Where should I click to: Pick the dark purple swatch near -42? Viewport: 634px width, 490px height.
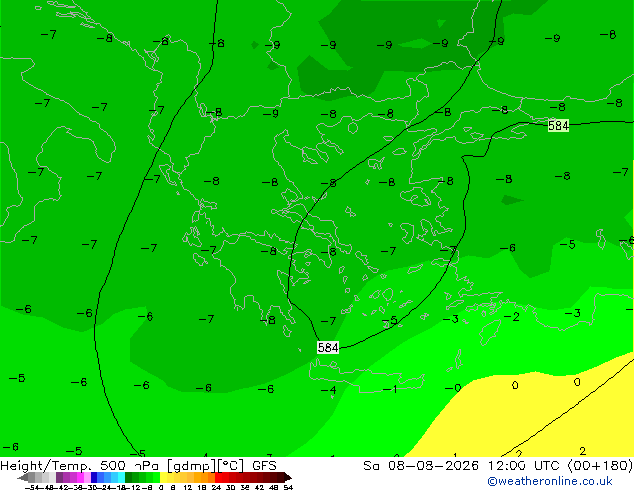click(x=59, y=477)
